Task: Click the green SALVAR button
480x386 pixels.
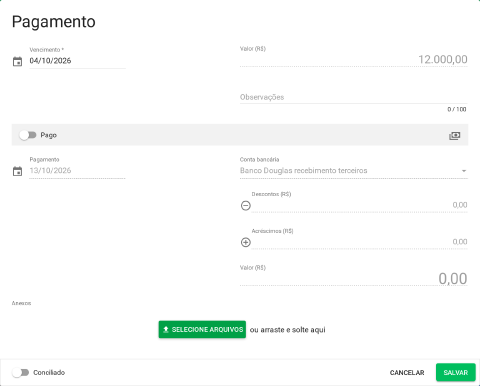Action: tap(456, 372)
